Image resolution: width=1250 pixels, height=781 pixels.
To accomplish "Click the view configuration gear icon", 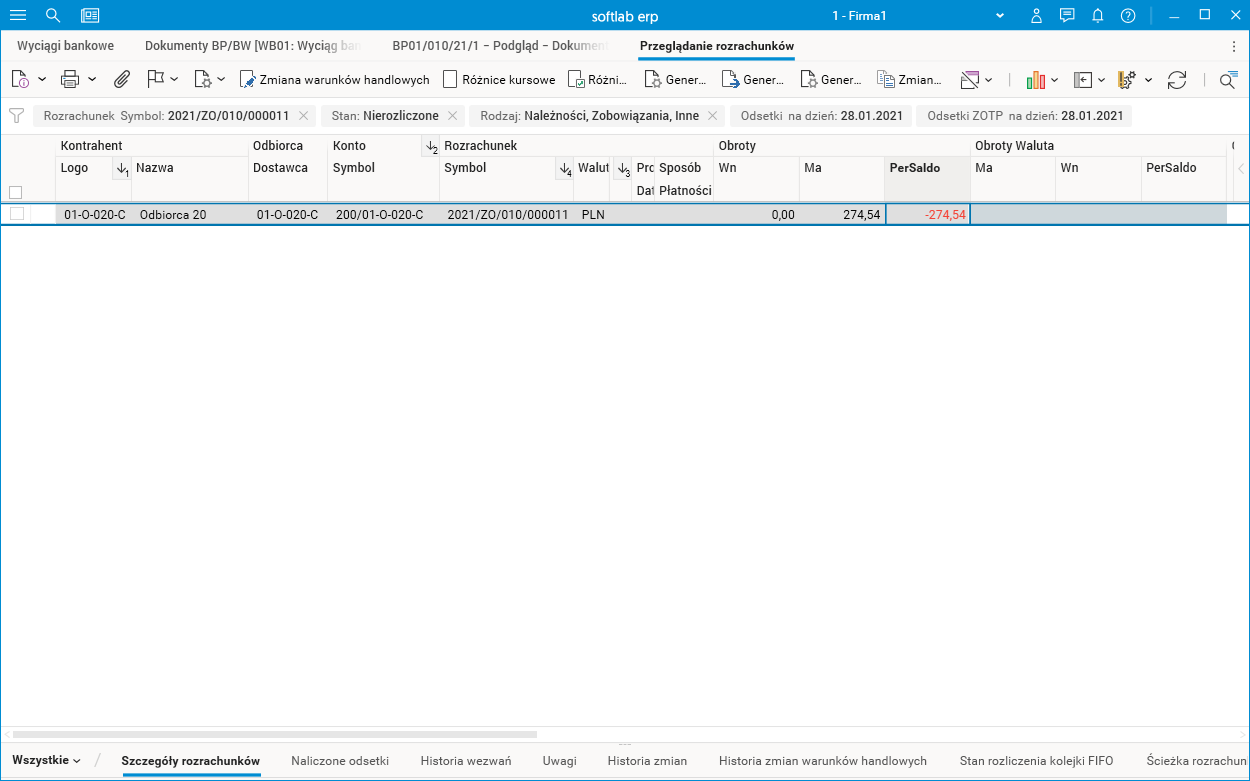I will point(1128,79).
